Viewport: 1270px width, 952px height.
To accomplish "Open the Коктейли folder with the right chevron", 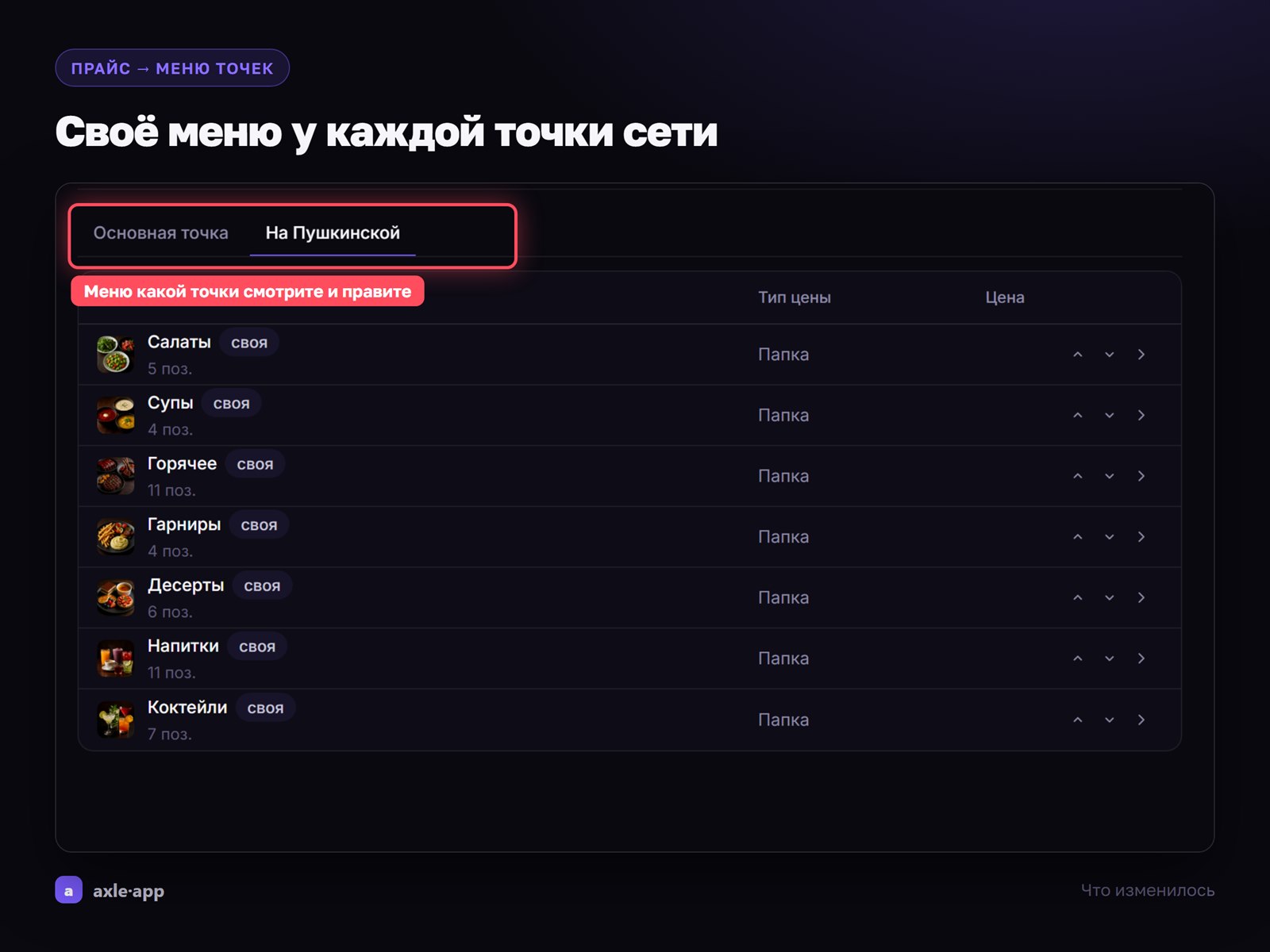I will [1141, 720].
